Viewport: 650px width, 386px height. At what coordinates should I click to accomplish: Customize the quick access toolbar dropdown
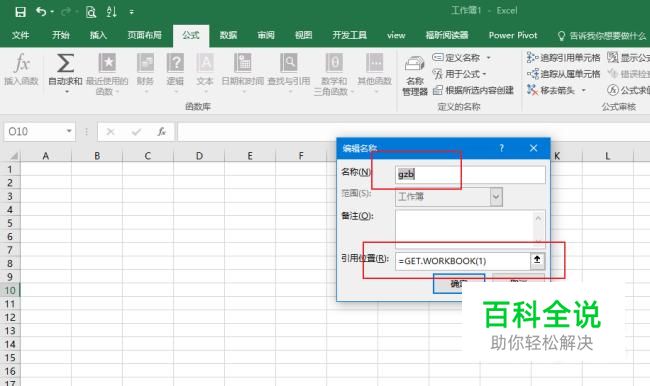pyautogui.click(x=131, y=12)
